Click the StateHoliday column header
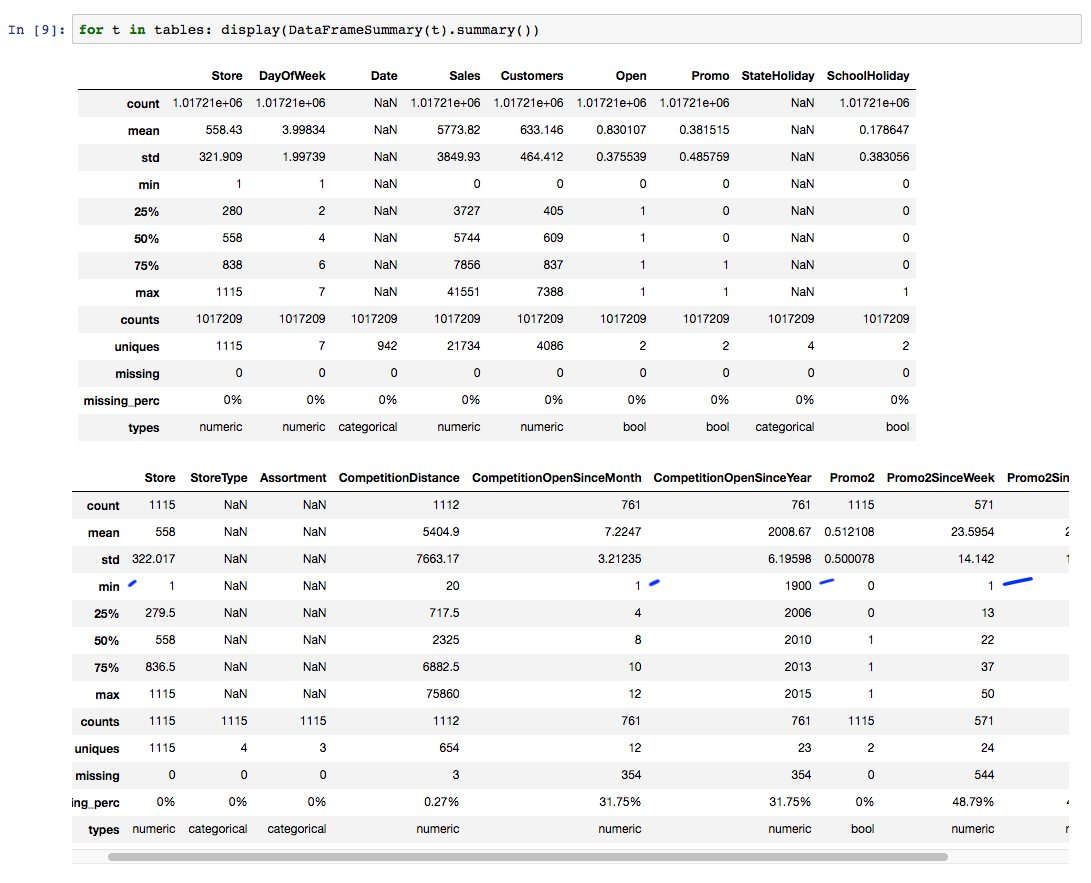1091x883 pixels. (x=777, y=76)
